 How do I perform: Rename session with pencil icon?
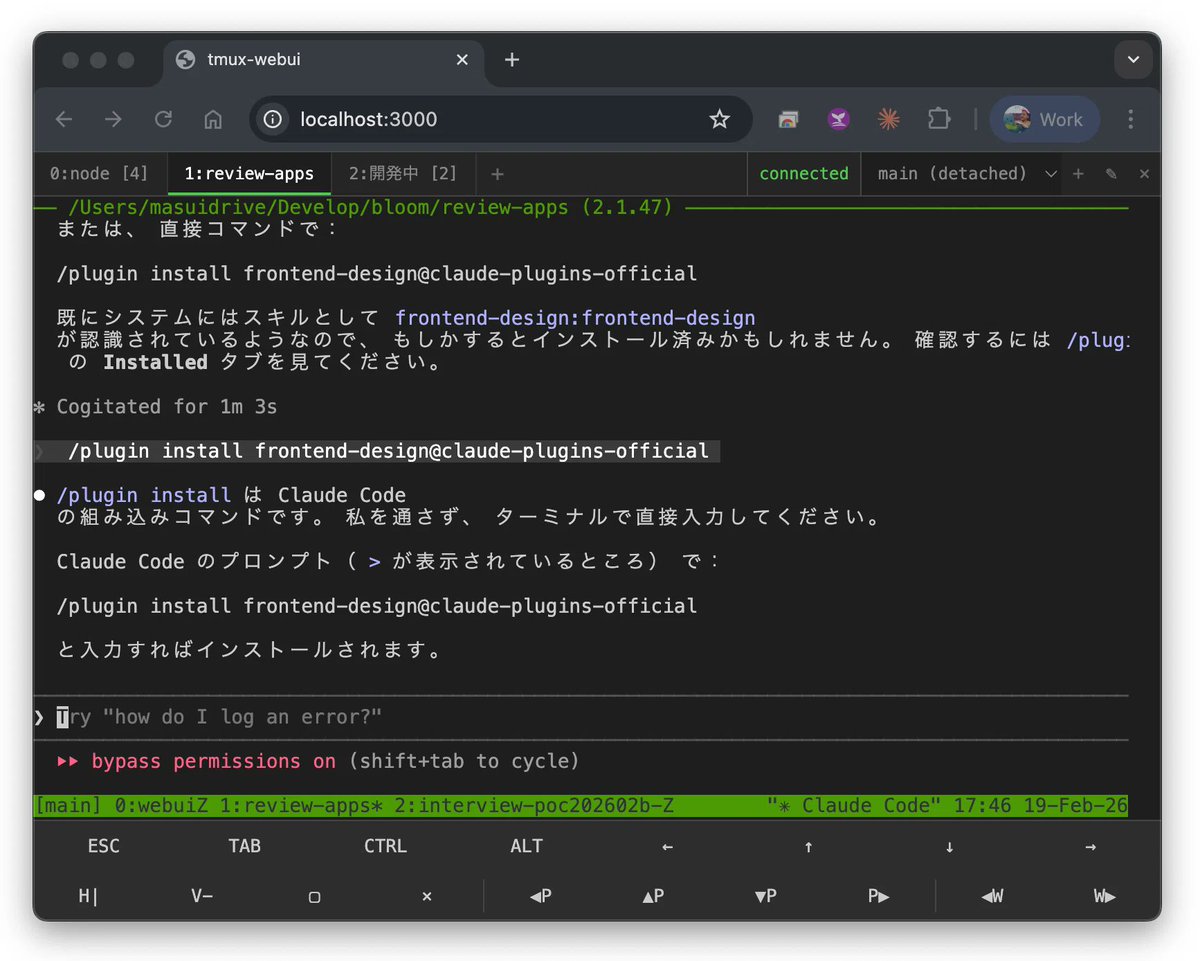point(1111,174)
